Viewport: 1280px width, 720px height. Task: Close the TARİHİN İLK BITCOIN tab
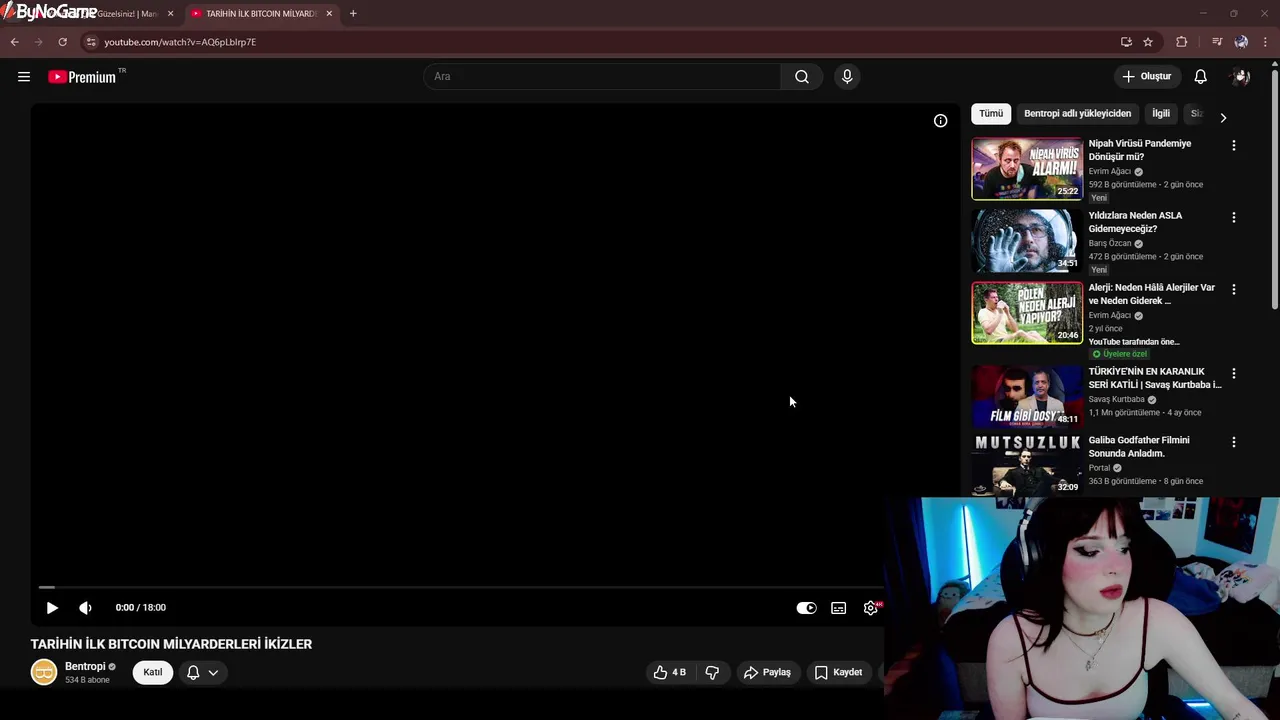tap(329, 14)
